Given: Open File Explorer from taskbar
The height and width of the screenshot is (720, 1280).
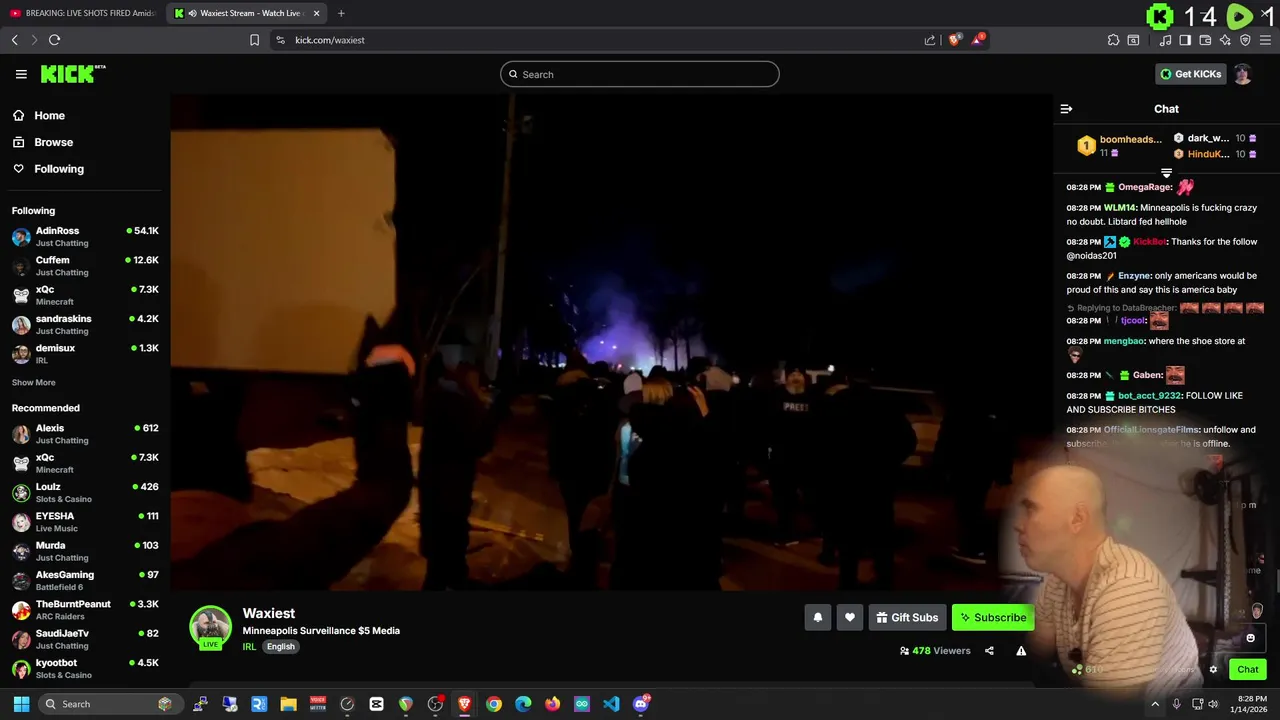Looking at the screenshot, I should coord(288,704).
